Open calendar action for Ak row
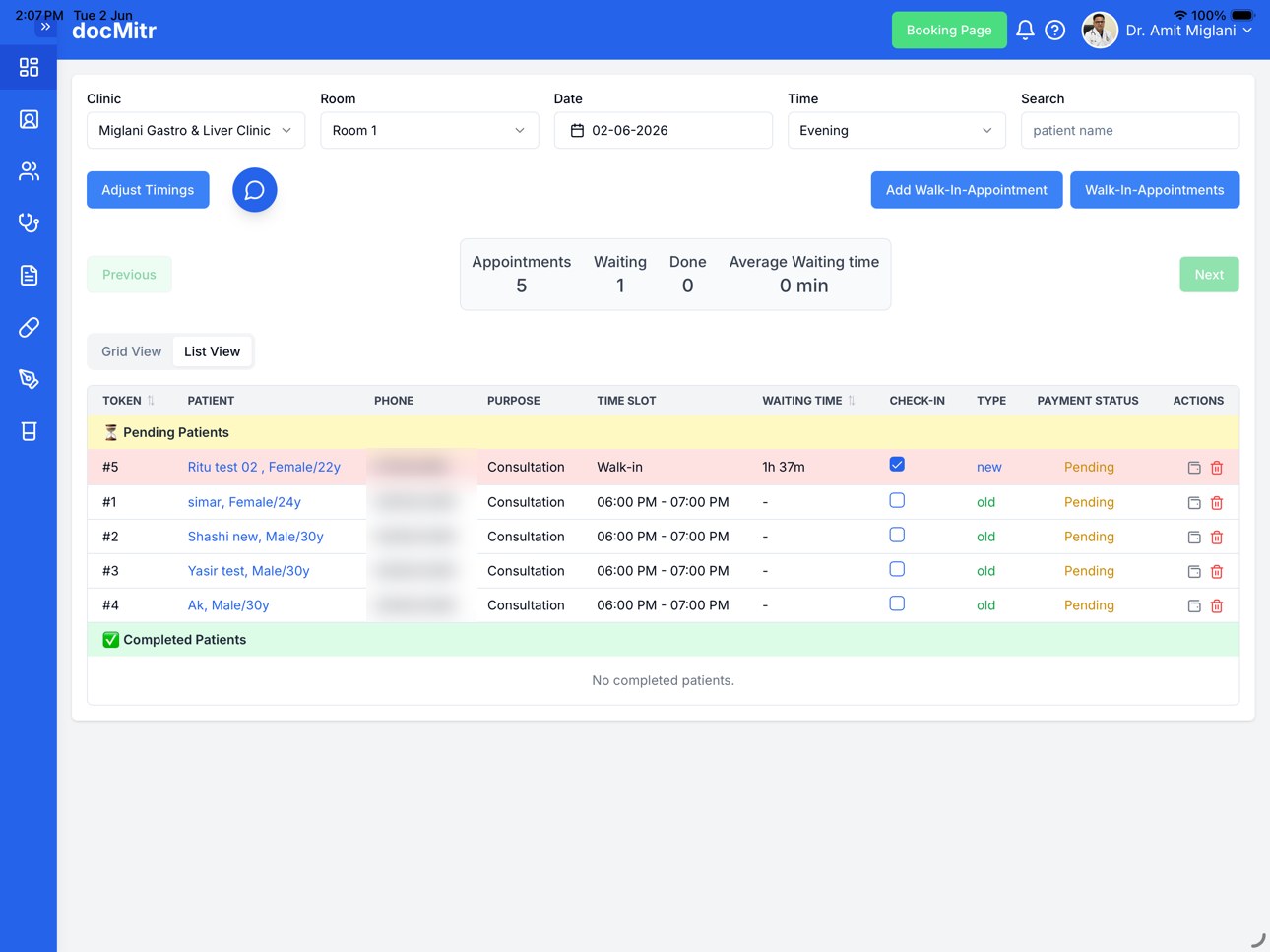 point(1194,606)
